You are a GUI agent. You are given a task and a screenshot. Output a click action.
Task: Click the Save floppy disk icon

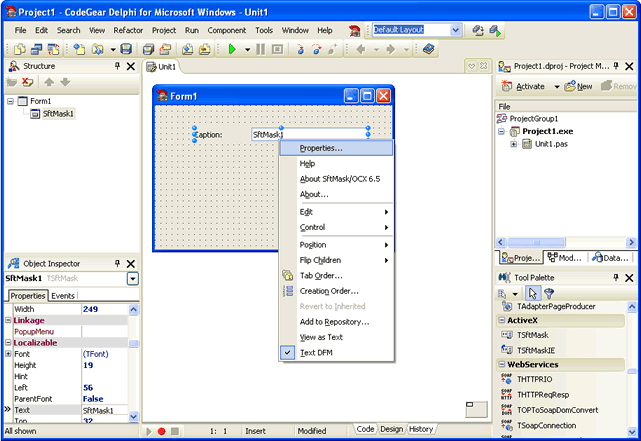[126, 49]
